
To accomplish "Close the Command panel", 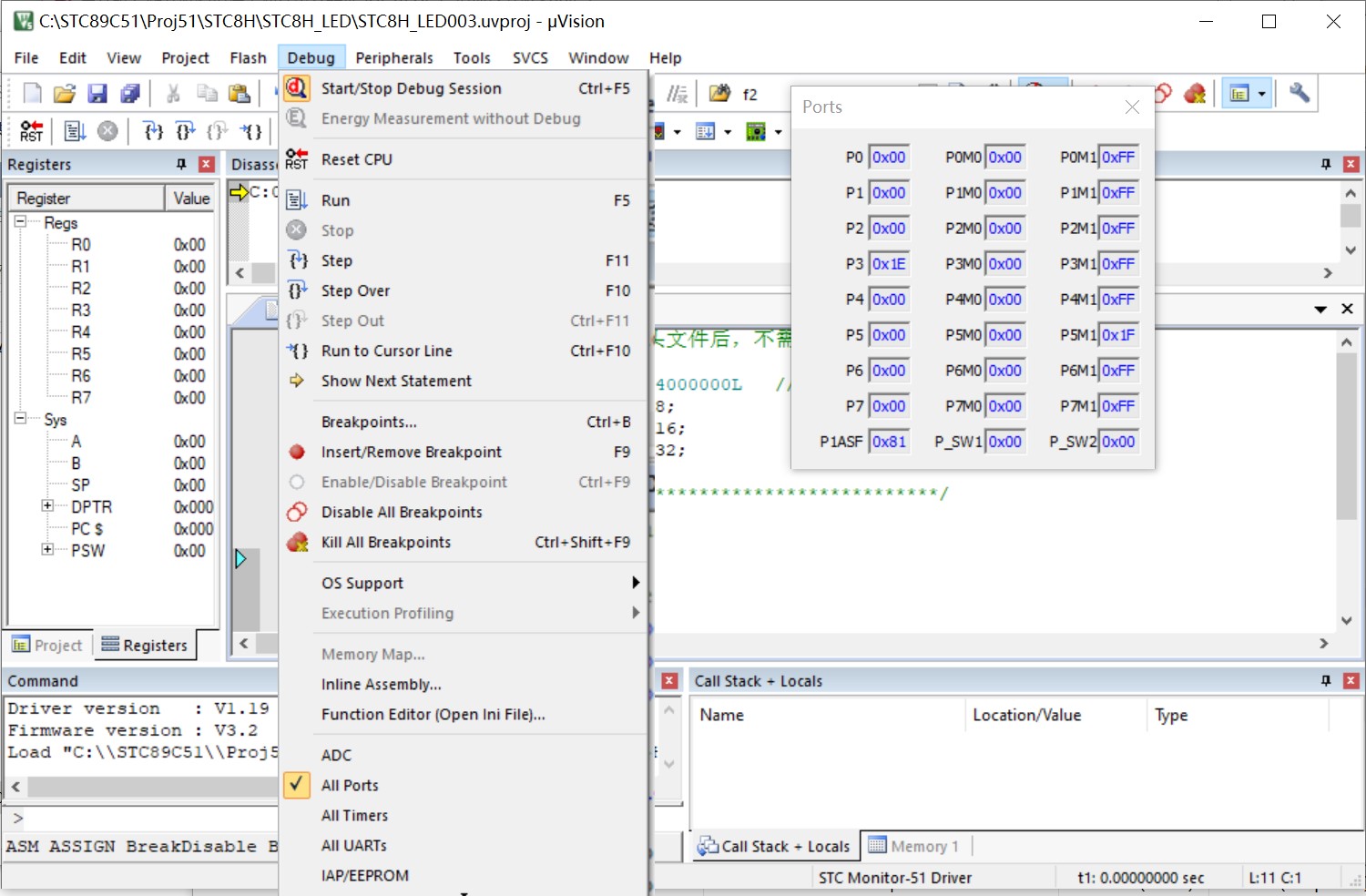I will pyautogui.click(x=669, y=680).
